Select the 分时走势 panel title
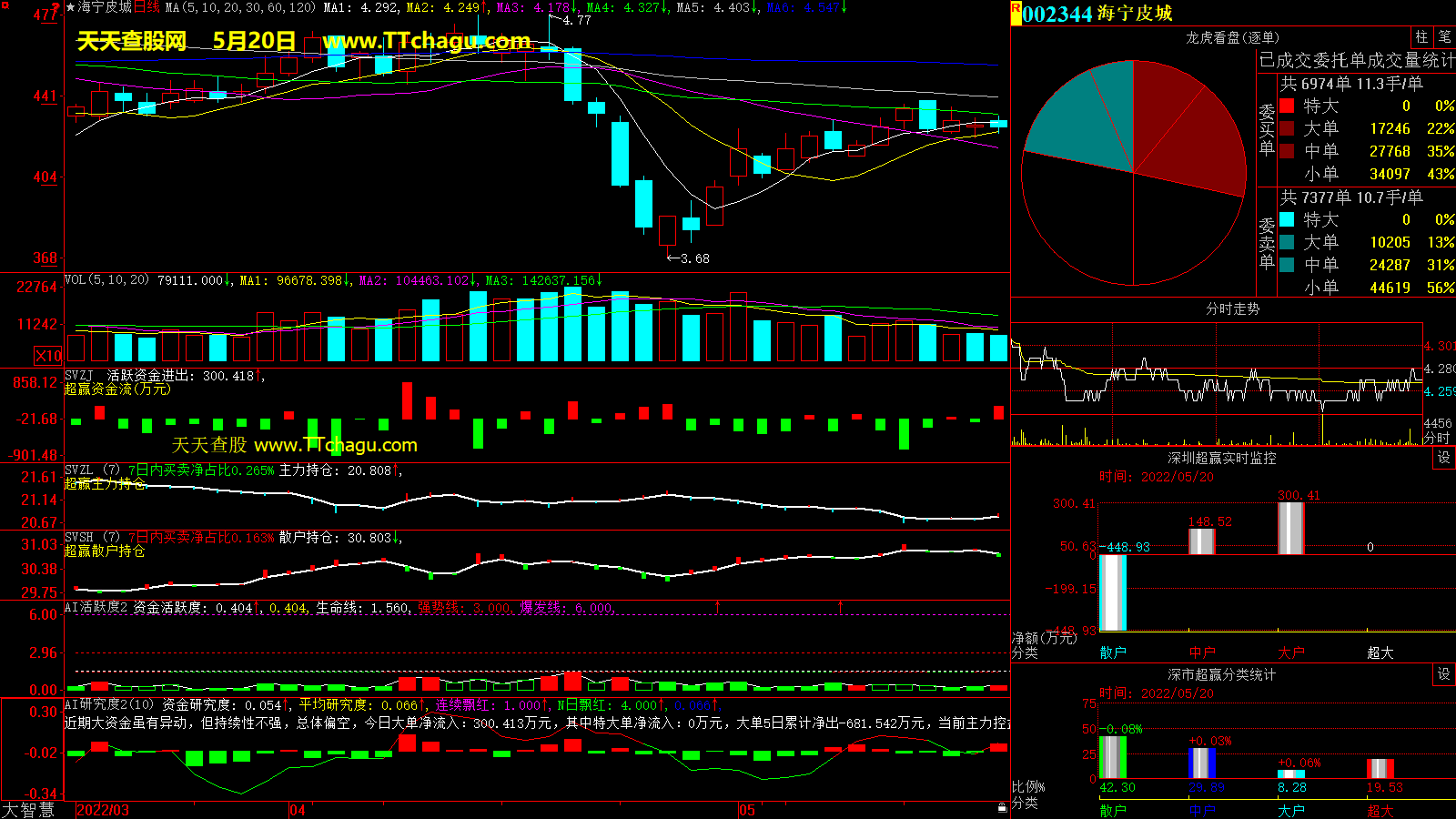Viewport: 1456px width, 819px height. point(1232,309)
